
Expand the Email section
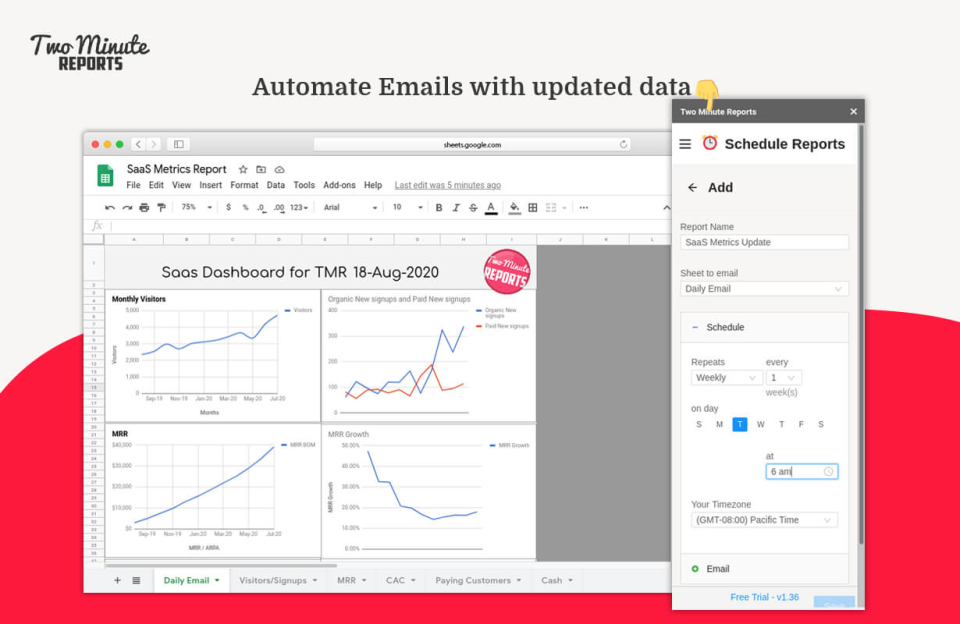(764, 569)
